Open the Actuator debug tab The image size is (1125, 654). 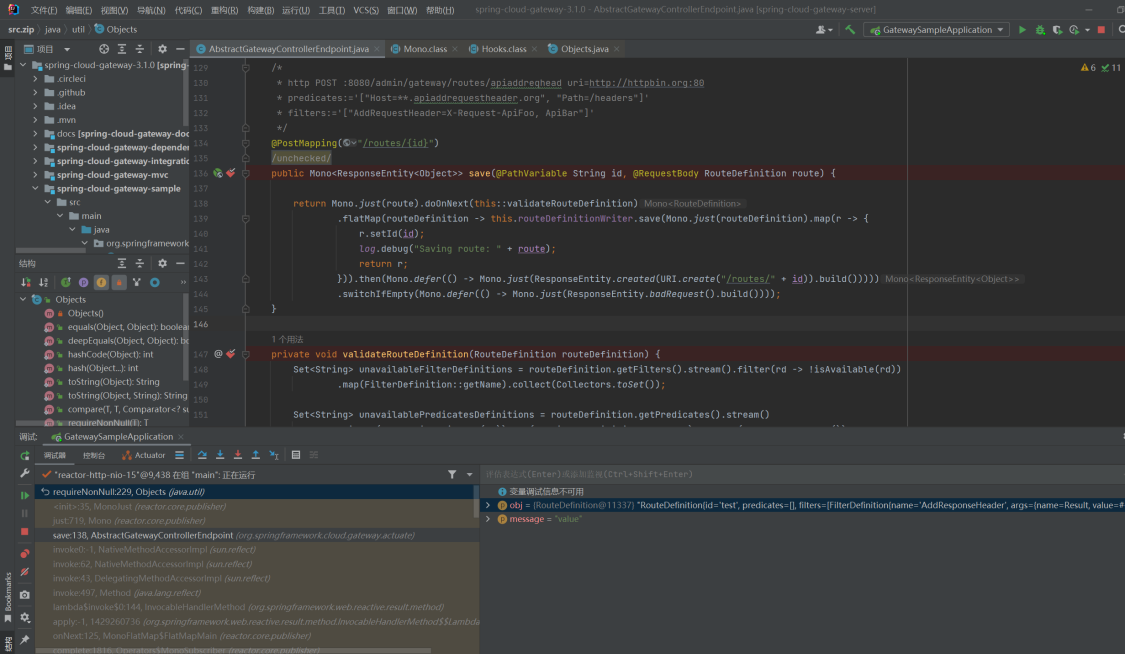tap(143, 455)
